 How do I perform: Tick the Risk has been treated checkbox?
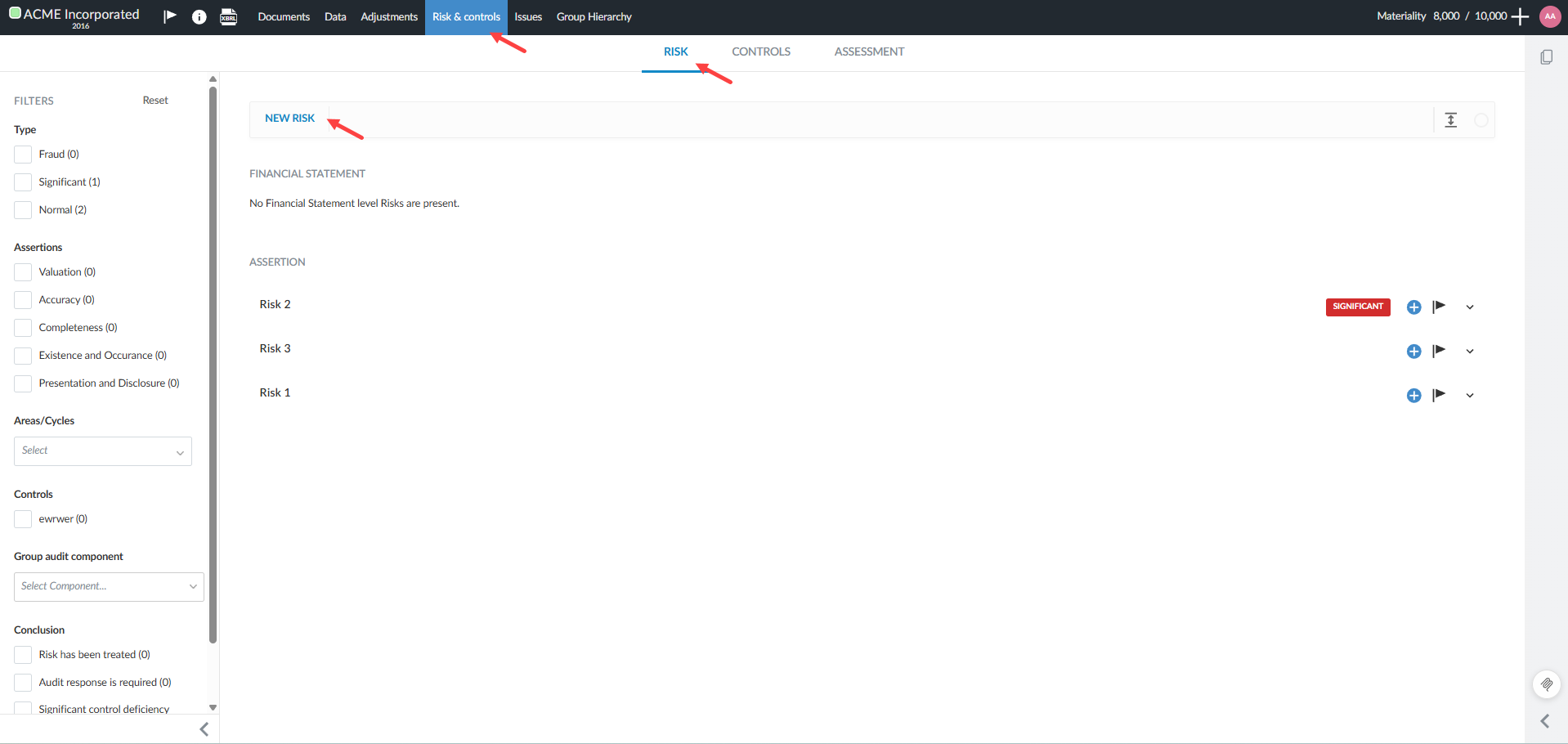[x=23, y=655]
